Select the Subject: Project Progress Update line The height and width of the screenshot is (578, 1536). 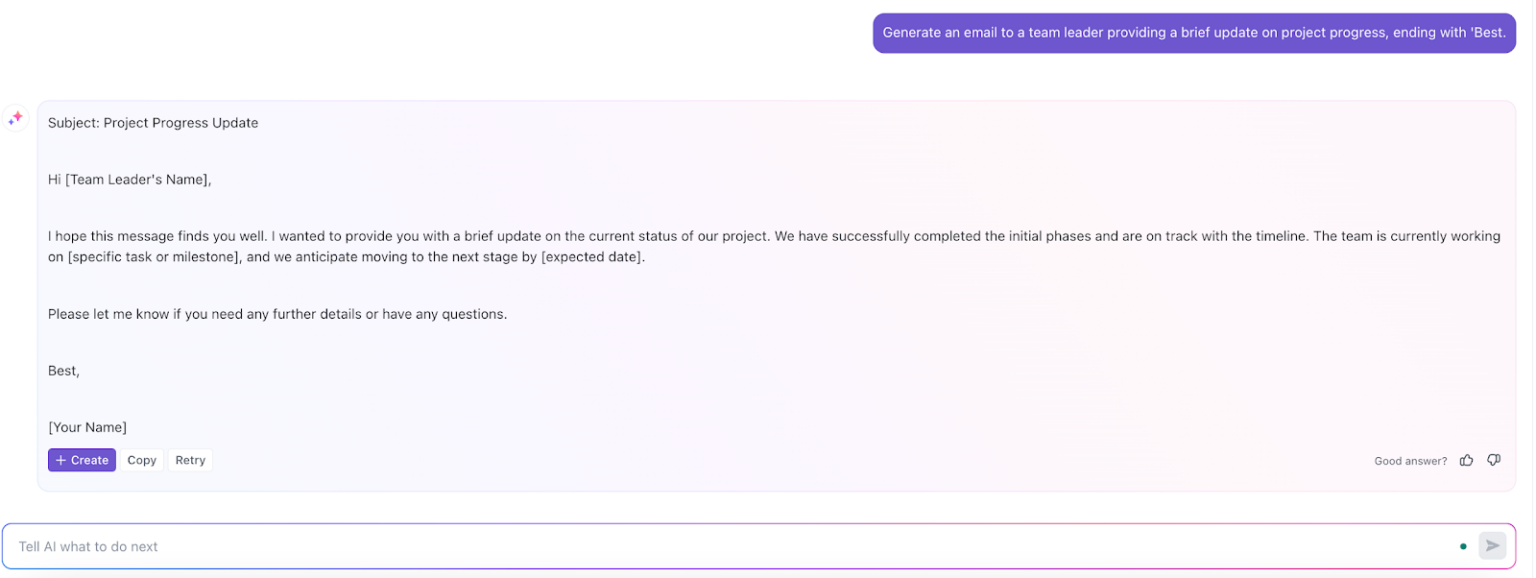[153, 122]
